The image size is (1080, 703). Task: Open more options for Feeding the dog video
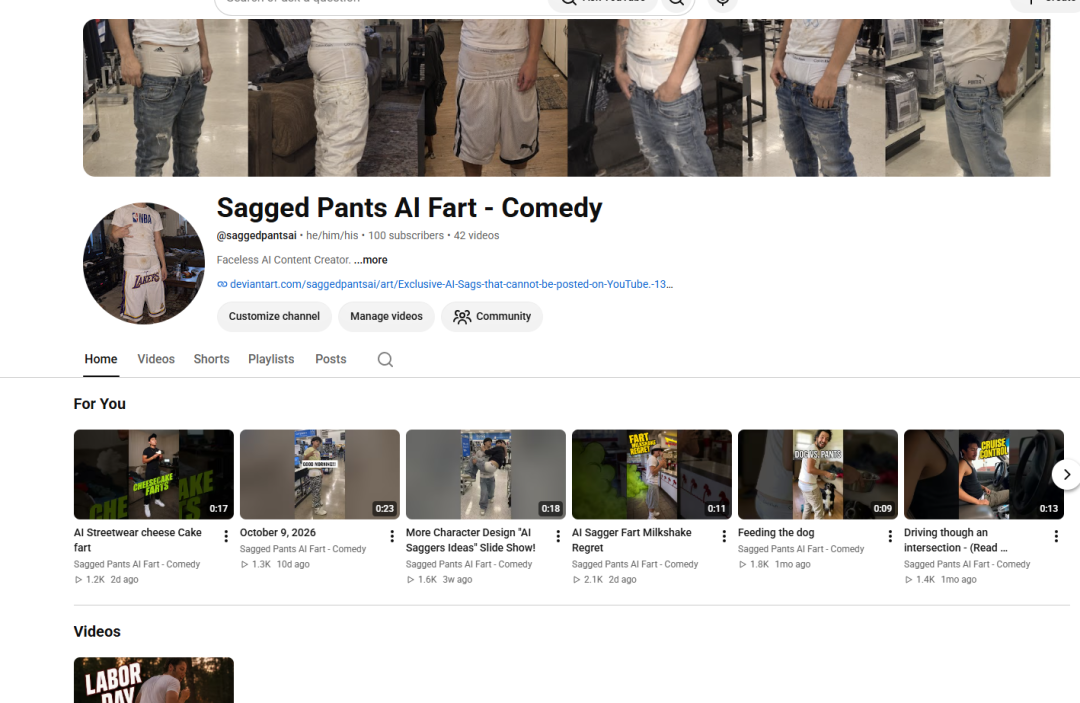pyautogui.click(x=890, y=536)
